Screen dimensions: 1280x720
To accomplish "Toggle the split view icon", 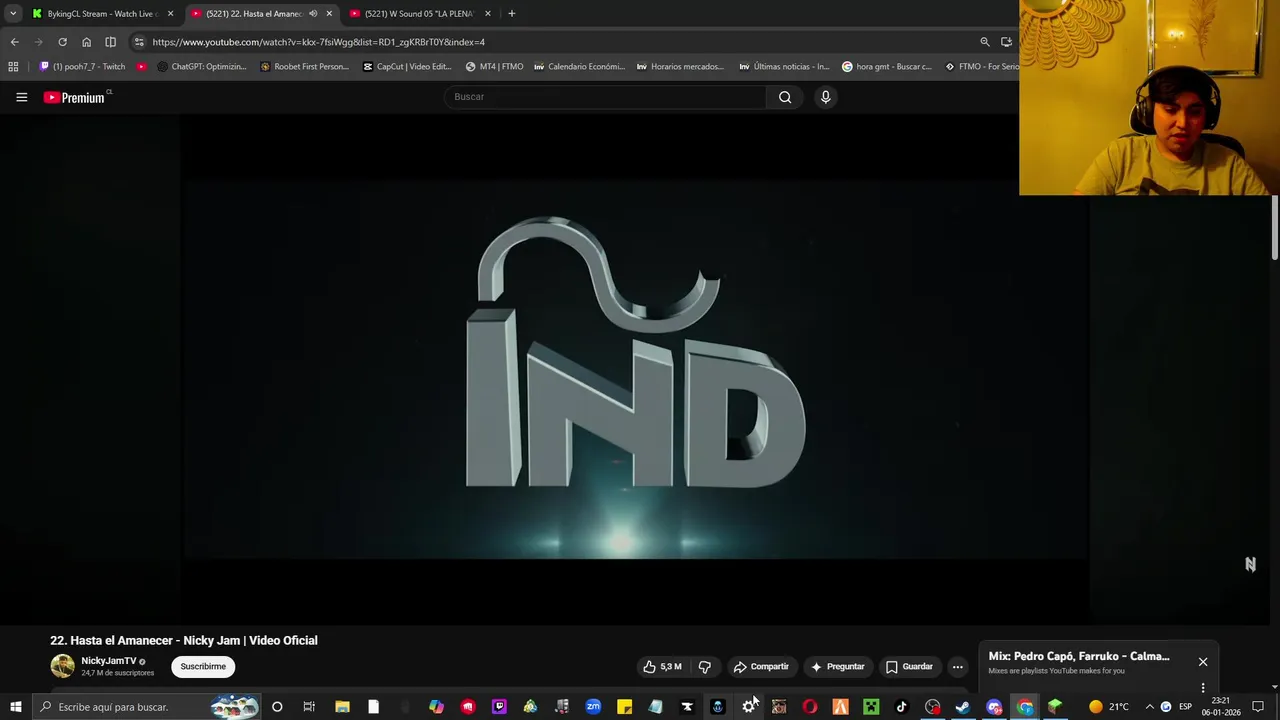I will [110, 42].
